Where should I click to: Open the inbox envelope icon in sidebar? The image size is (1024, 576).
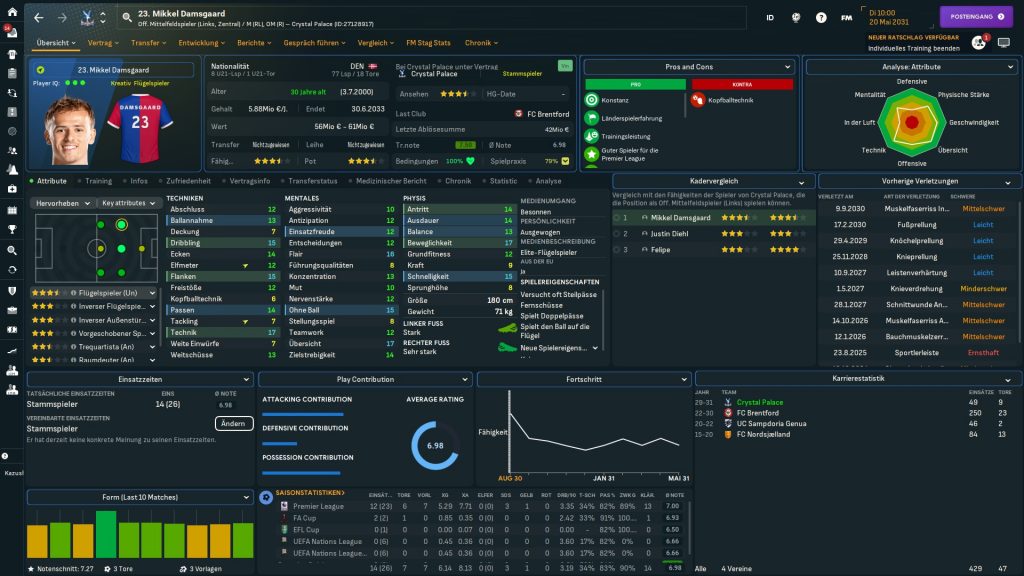pos(12,30)
